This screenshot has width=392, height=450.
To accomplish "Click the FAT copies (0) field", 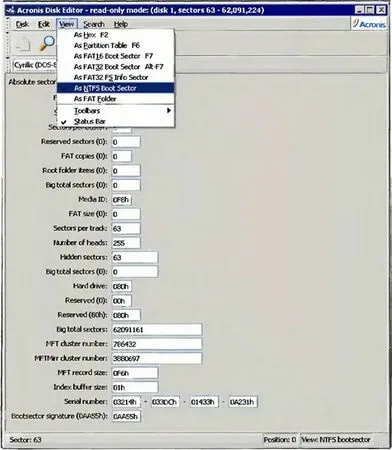I will [x=121, y=156].
